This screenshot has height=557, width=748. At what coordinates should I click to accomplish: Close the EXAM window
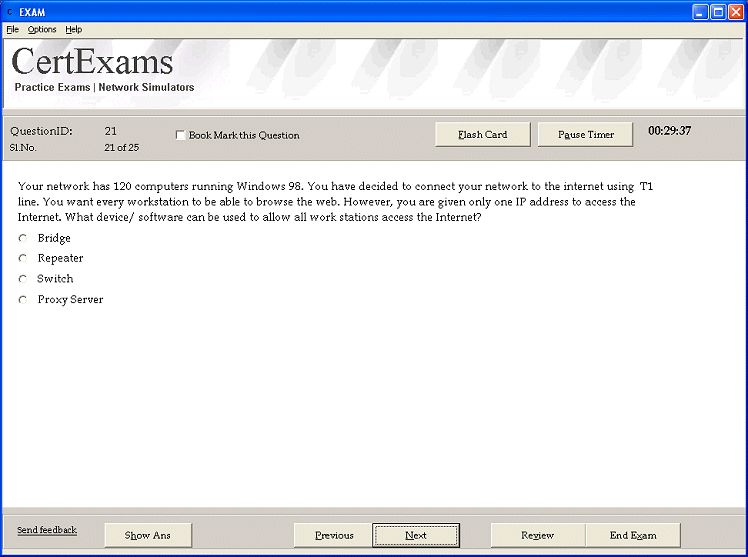736,12
